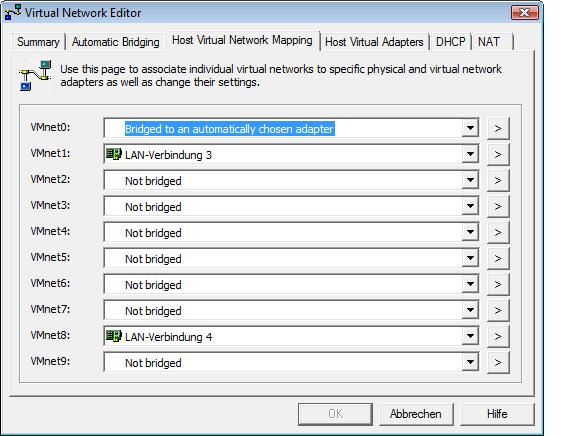This screenshot has width=569, height=436.
Task: Switch to the Automatic Bridging tab
Action: pos(115,42)
